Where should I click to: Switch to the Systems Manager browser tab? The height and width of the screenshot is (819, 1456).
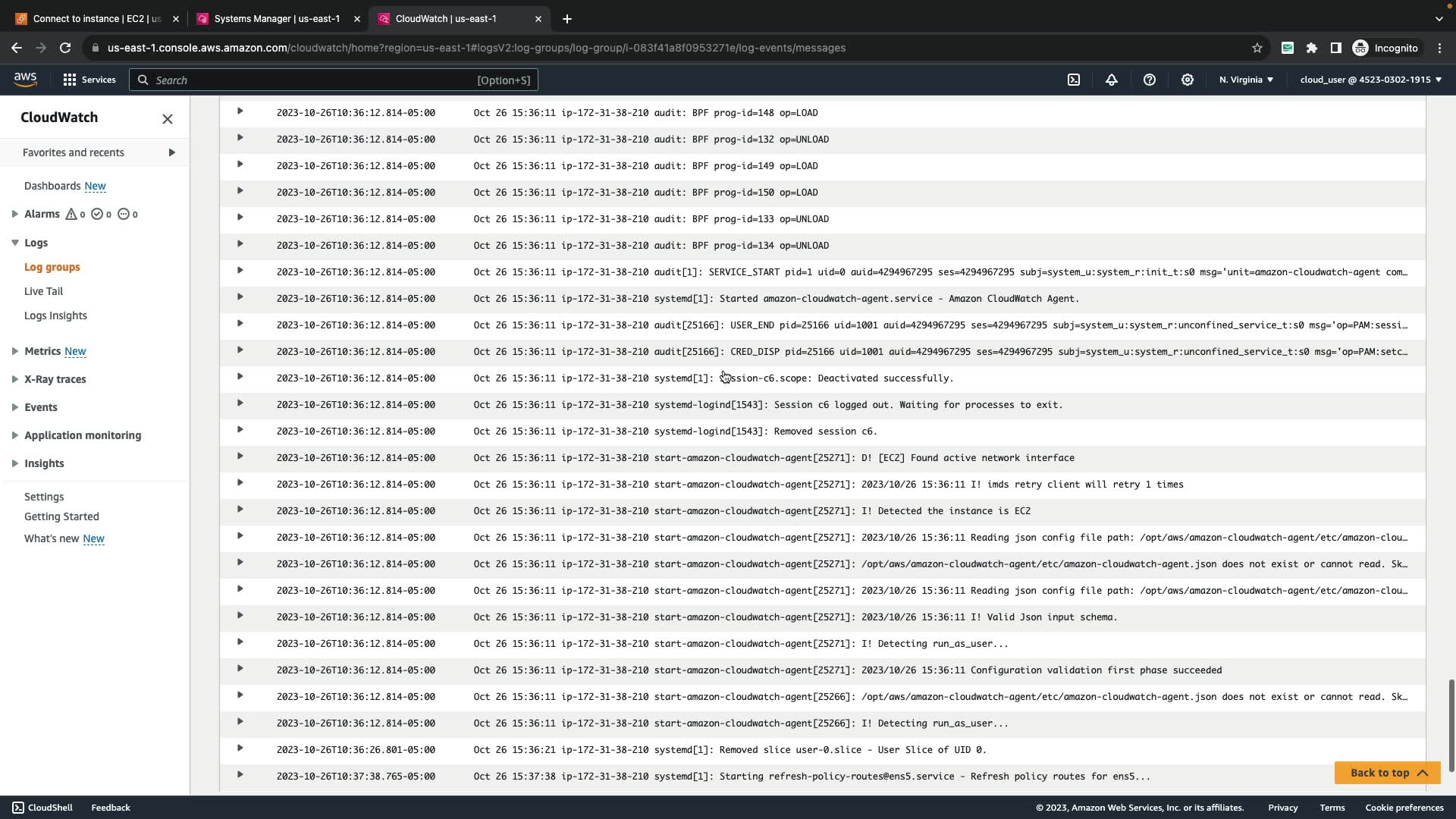(x=277, y=18)
